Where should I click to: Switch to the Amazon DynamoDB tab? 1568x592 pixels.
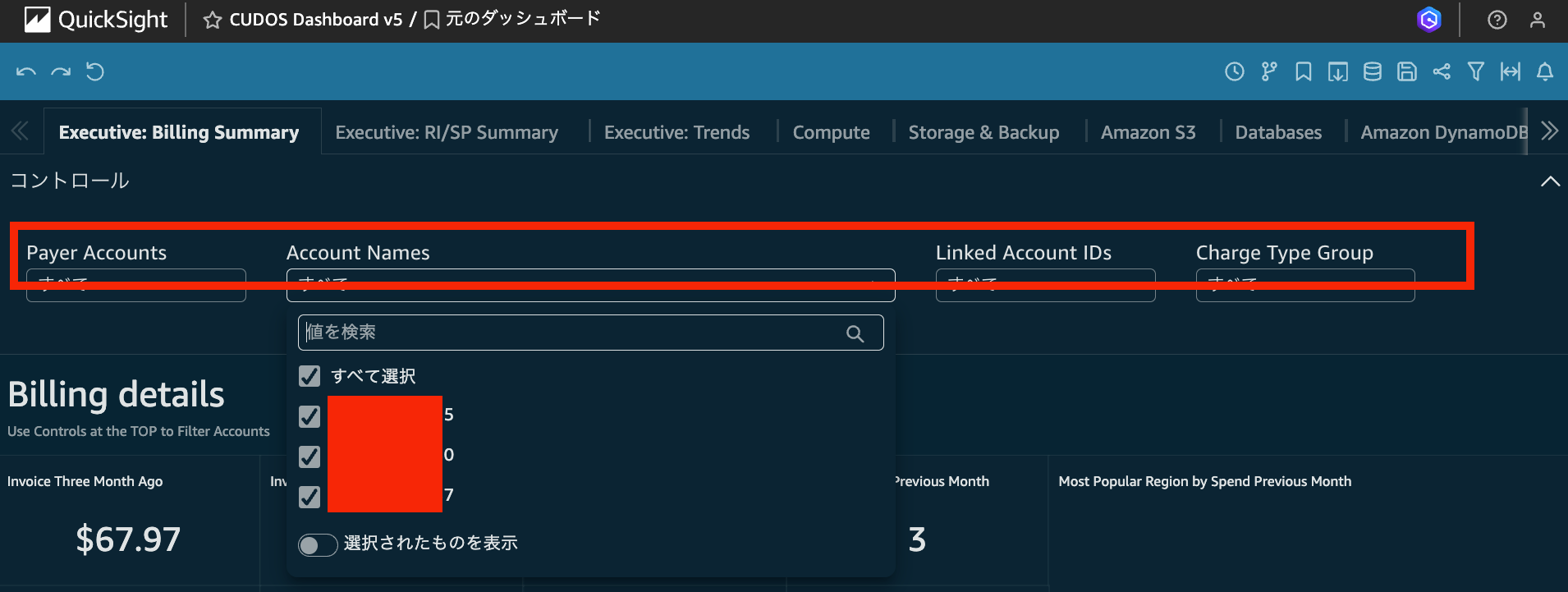[1443, 132]
